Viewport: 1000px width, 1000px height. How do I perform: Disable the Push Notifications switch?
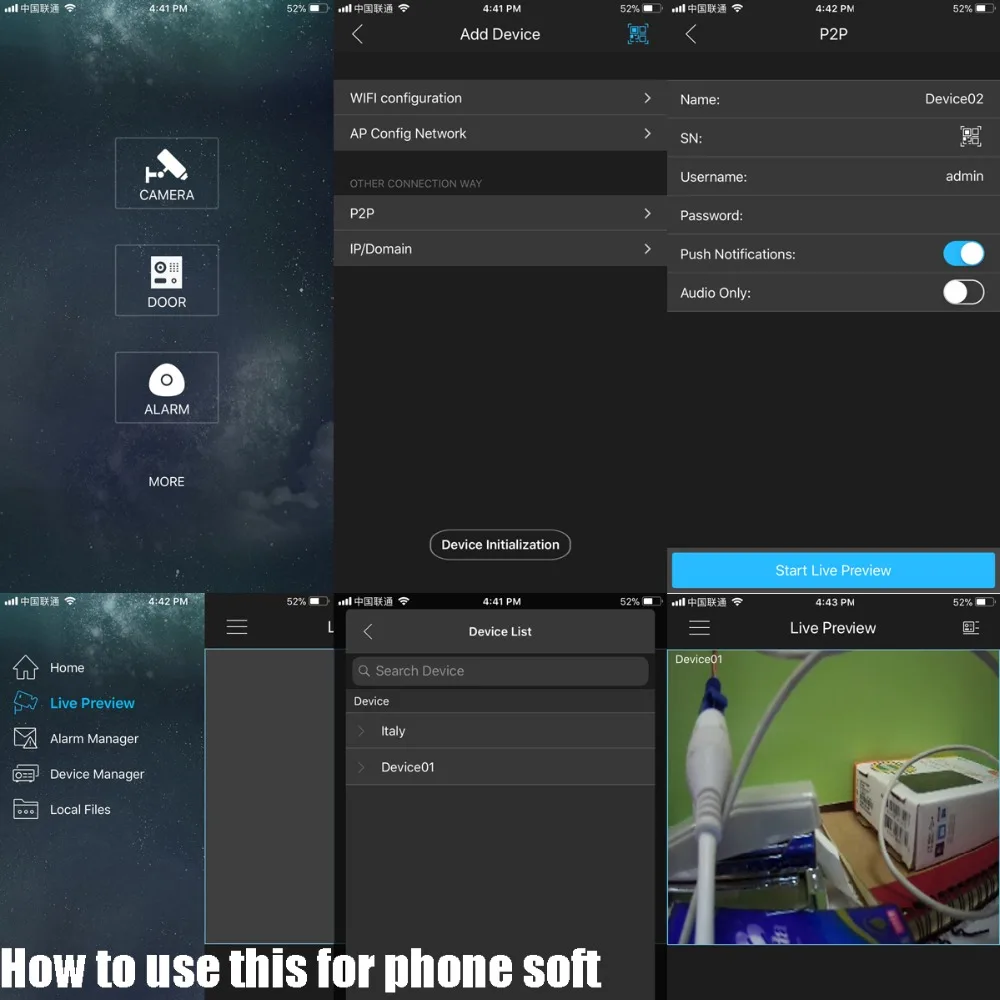pyautogui.click(x=963, y=254)
